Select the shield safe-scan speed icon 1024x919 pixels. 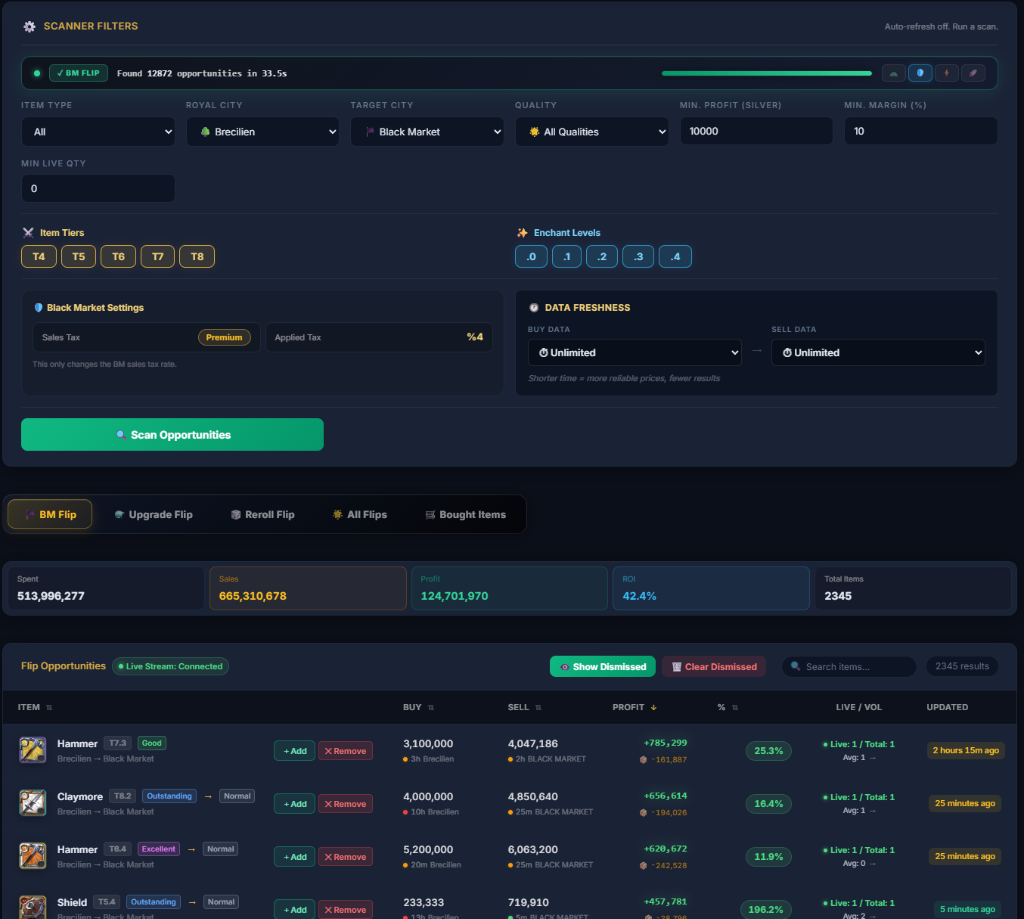(x=920, y=73)
